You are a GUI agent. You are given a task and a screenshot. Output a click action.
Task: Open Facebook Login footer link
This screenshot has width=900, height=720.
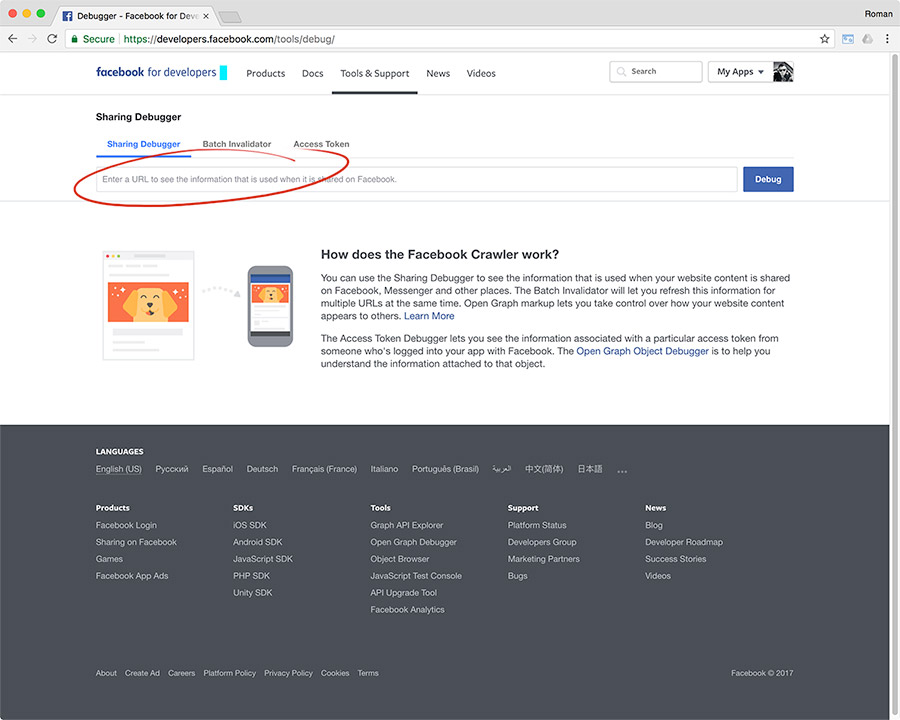click(x=126, y=525)
